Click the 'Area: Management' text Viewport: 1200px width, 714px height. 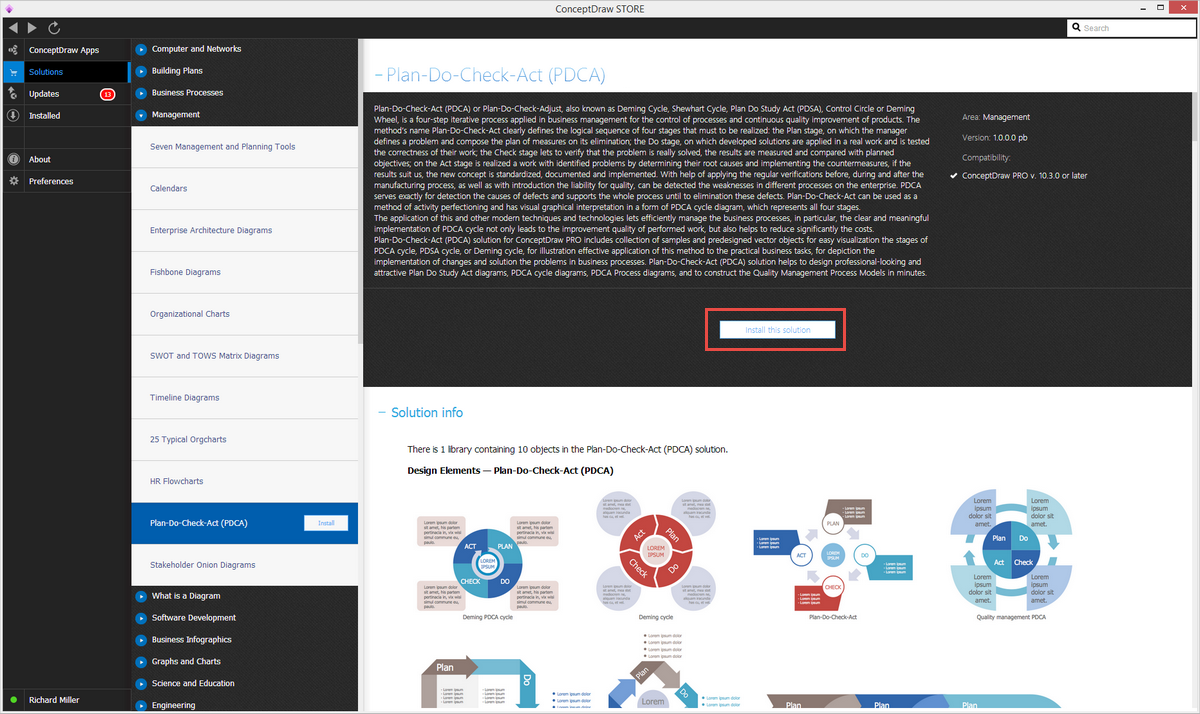(x=996, y=117)
